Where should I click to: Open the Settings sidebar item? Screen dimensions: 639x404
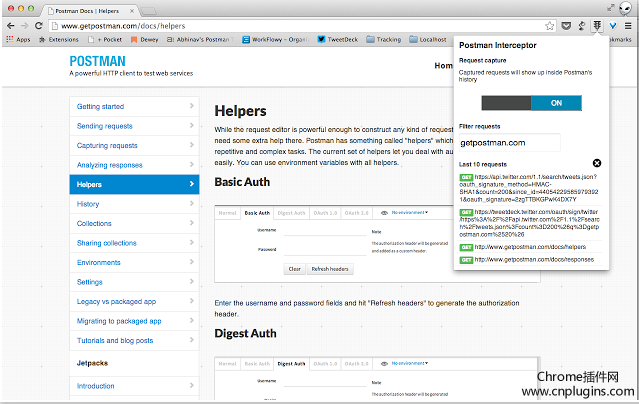[x=134, y=282]
